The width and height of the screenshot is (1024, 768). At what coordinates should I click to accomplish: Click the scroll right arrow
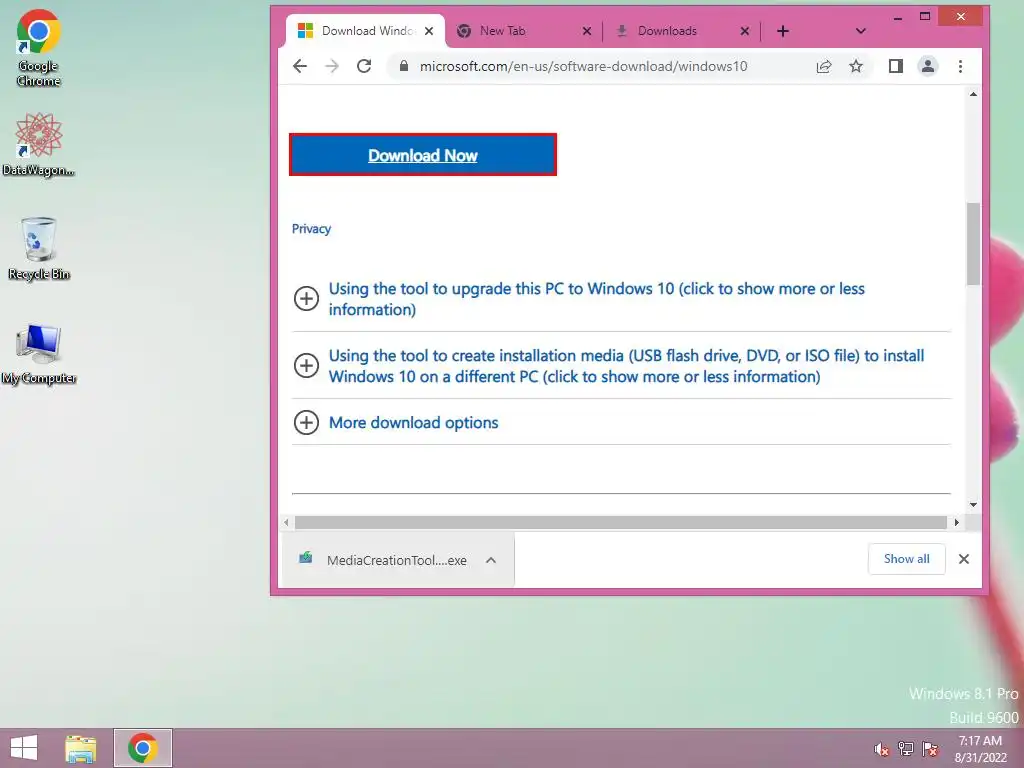click(x=957, y=522)
